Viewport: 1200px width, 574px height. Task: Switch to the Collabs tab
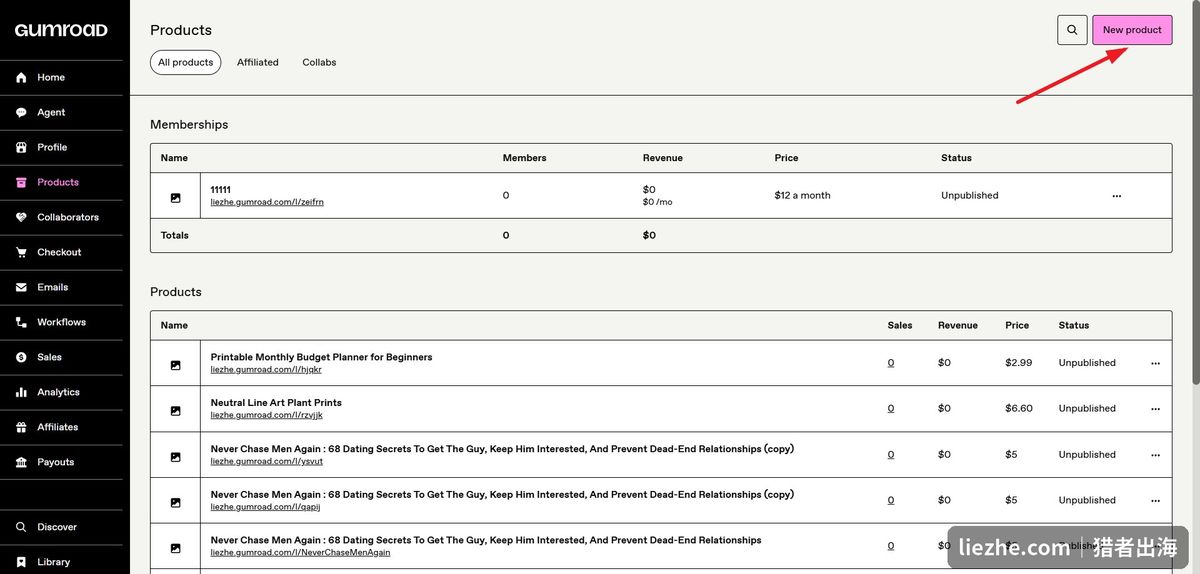pos(319,62)
